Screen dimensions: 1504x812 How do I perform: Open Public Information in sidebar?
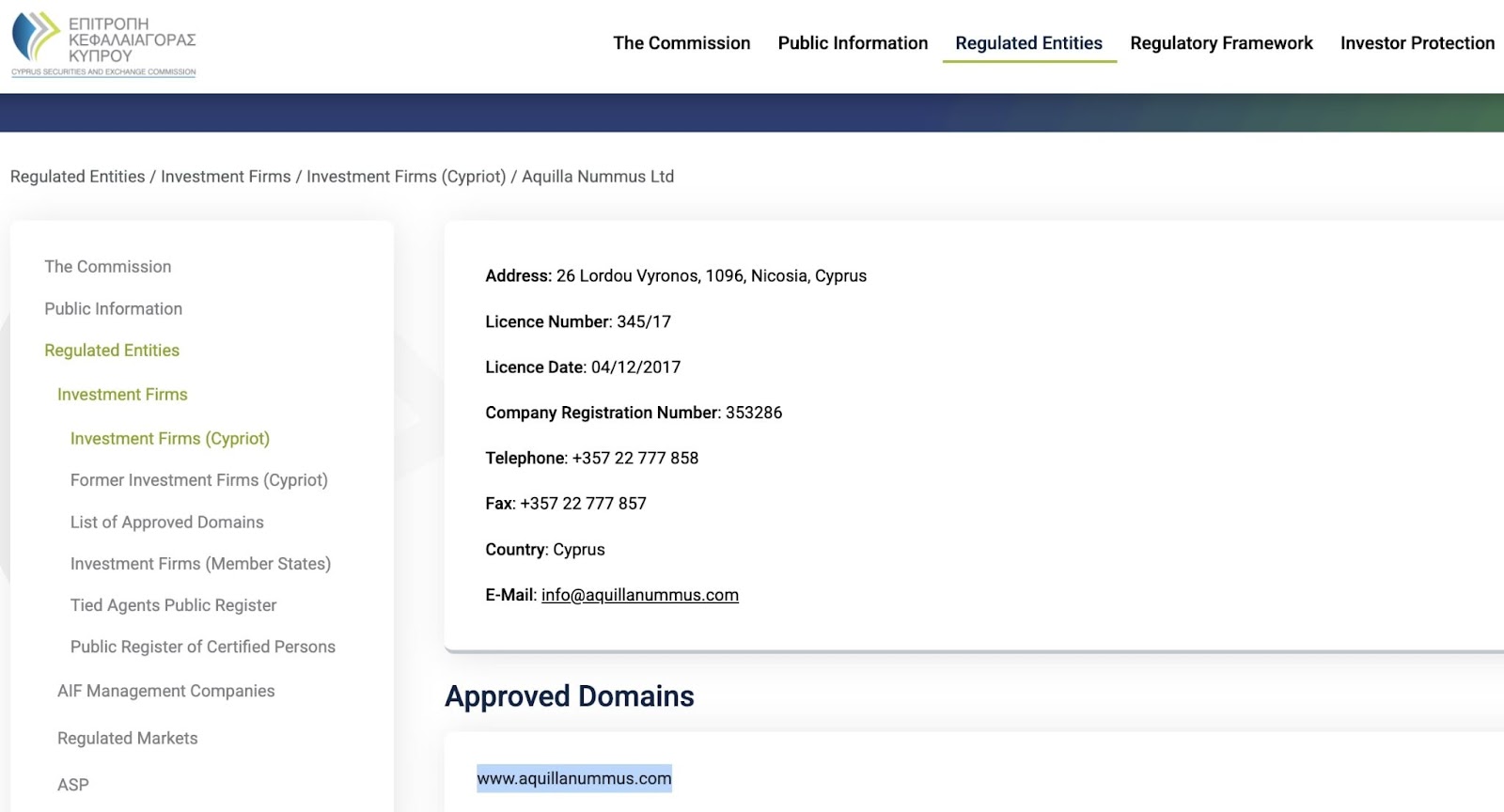coord(114,309)
